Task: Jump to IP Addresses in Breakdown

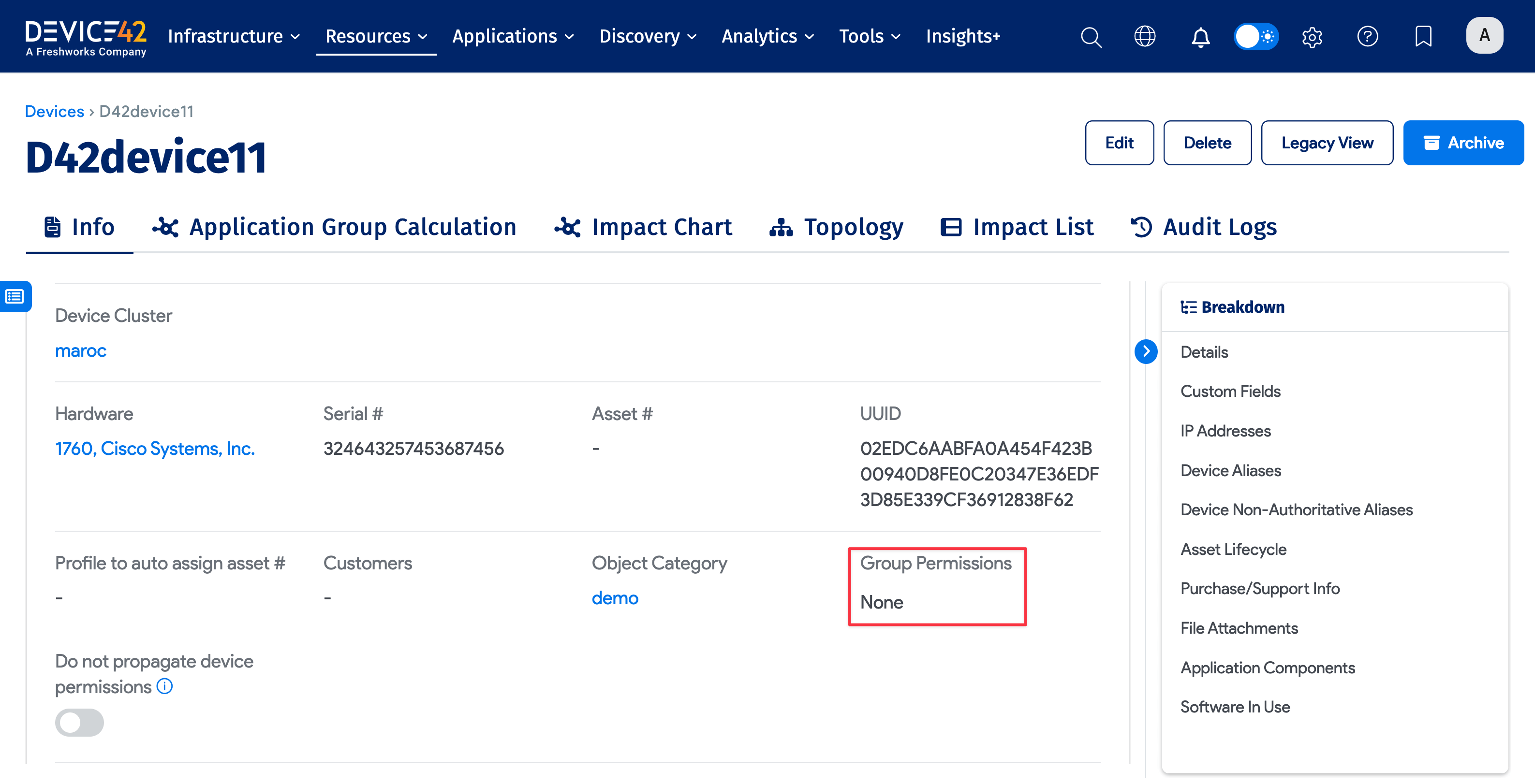Action: pos(1225,431)
